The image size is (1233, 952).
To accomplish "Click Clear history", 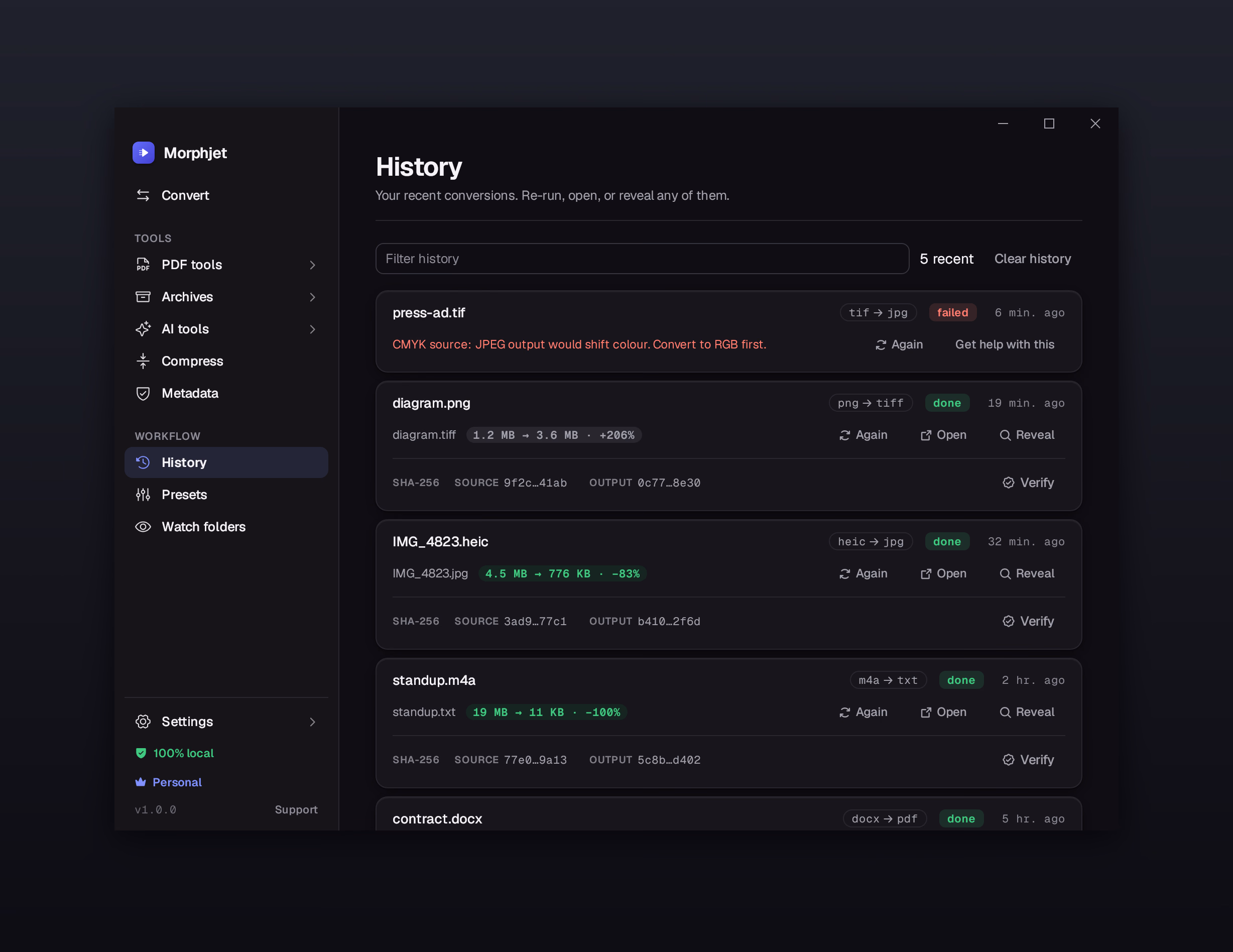I will point(1032,259).
